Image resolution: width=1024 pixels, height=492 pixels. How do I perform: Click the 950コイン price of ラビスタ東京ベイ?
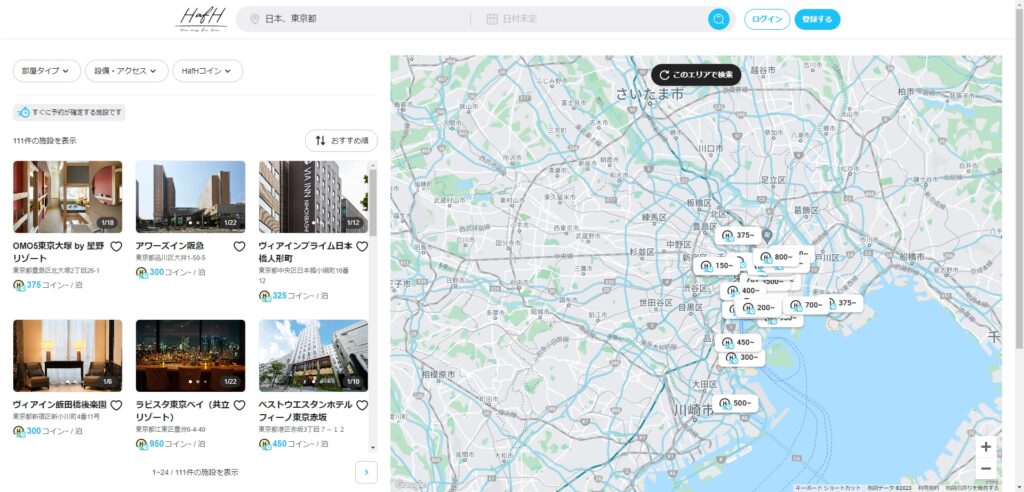[x=170, y=444]
